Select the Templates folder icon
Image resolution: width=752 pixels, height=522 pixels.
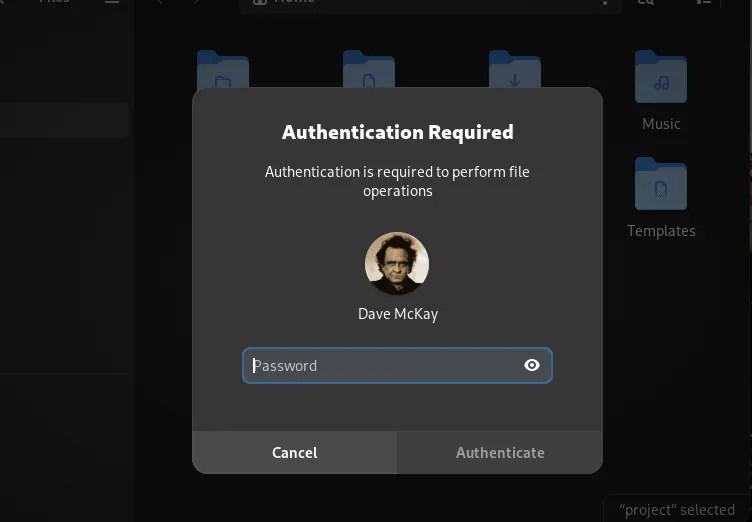point(661,184)
